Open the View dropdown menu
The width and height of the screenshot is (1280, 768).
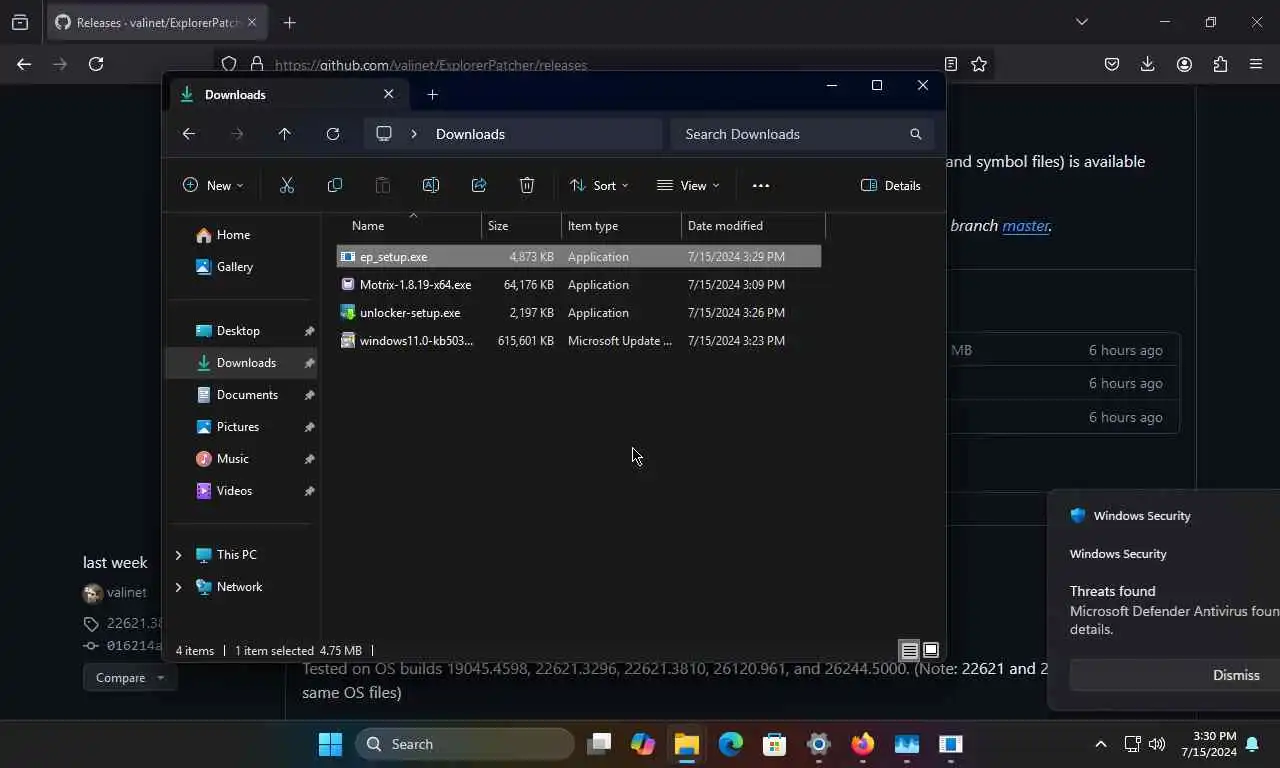pyautogui.click(x=688, y=185)
